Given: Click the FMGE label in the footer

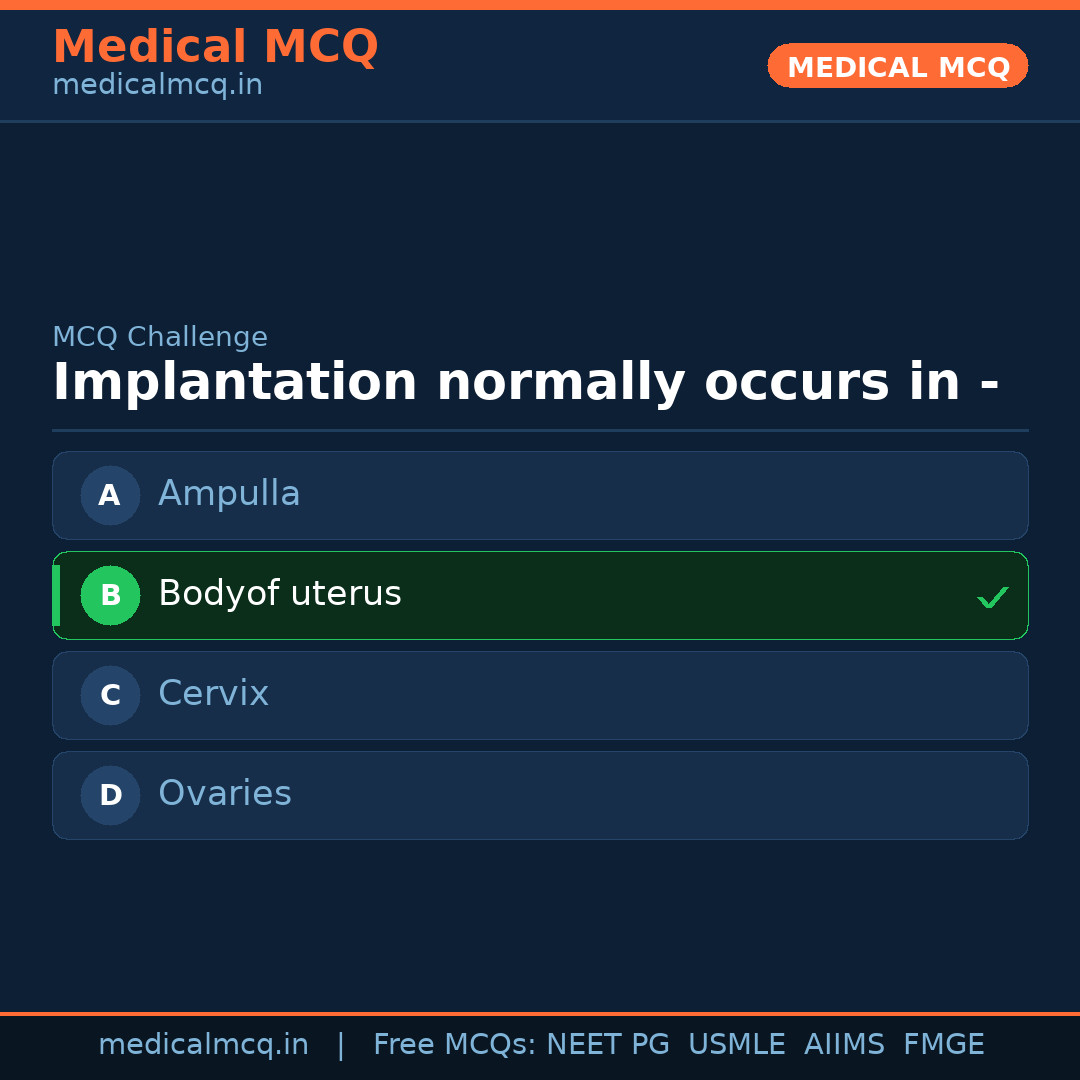Looking at the screenshot, I should pos(943,1043).
